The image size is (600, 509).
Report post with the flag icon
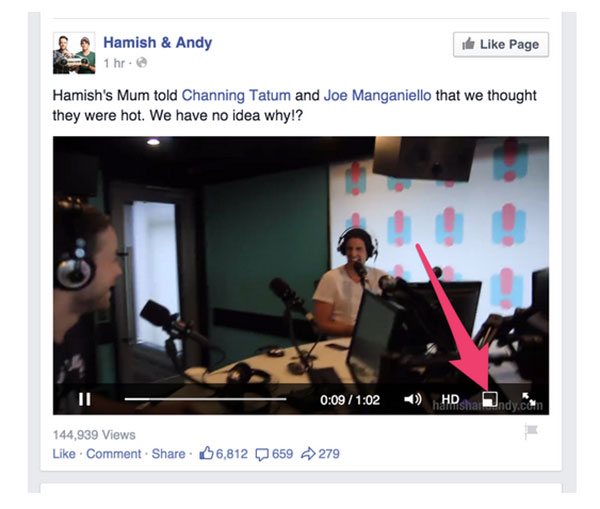[531, 431]
